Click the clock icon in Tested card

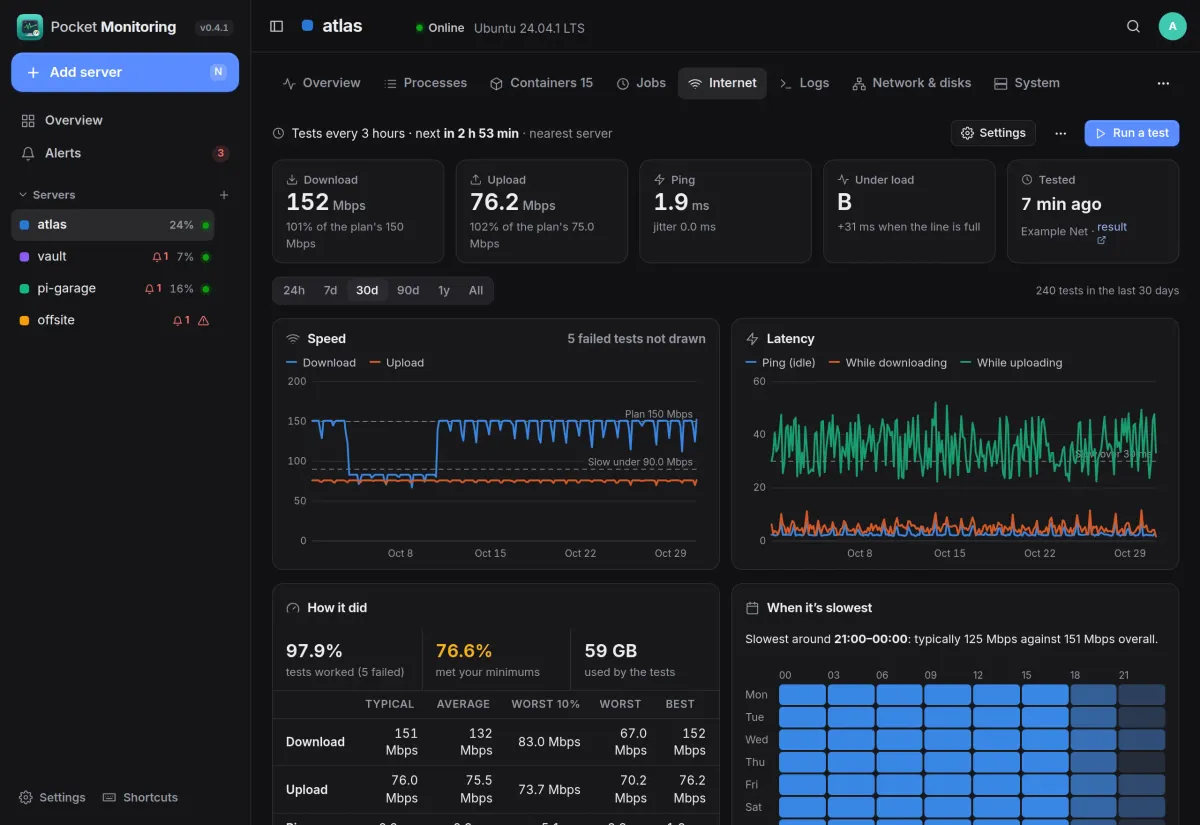1027,180
